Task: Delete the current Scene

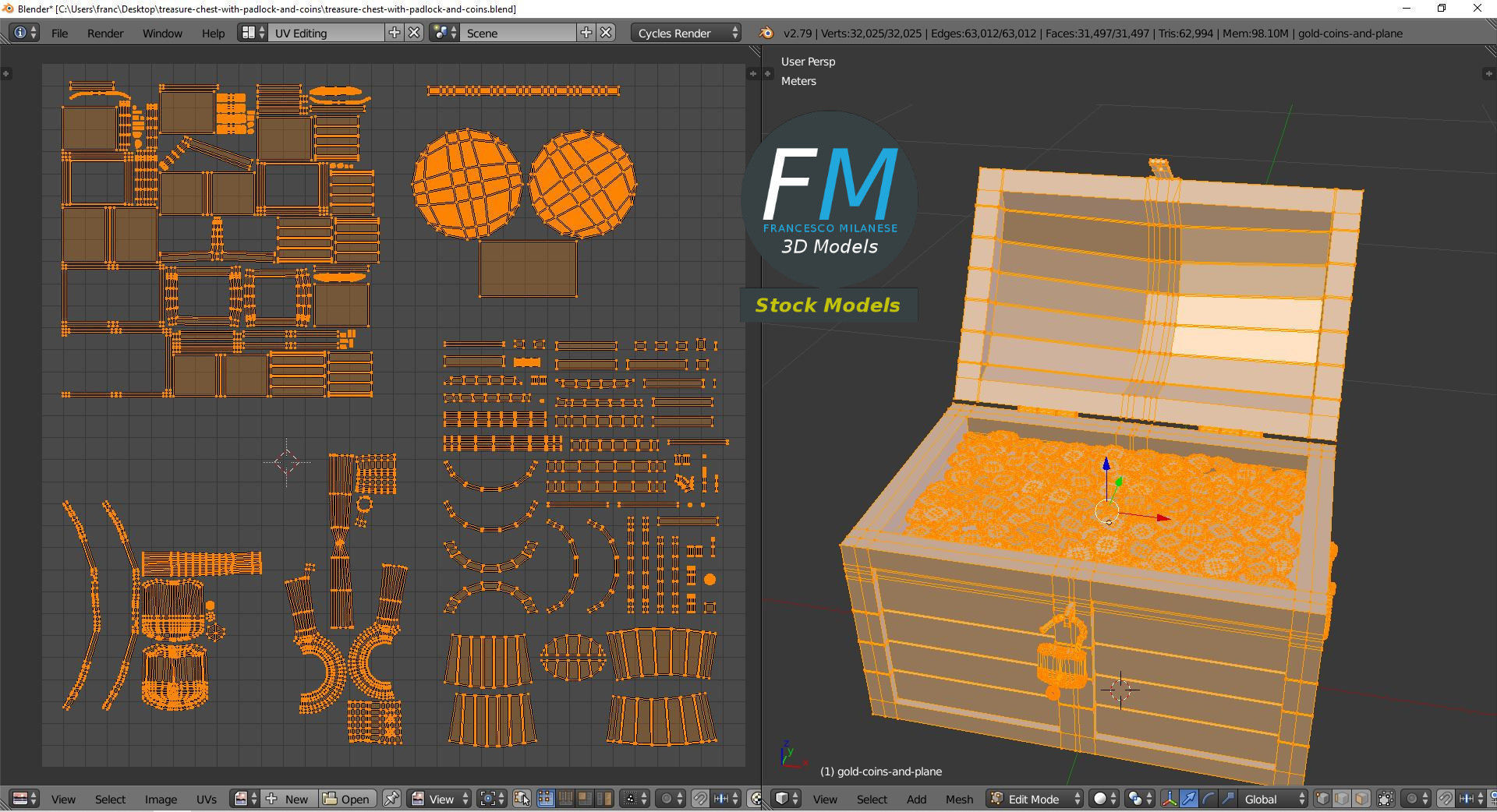Action: tap(607, 33)
